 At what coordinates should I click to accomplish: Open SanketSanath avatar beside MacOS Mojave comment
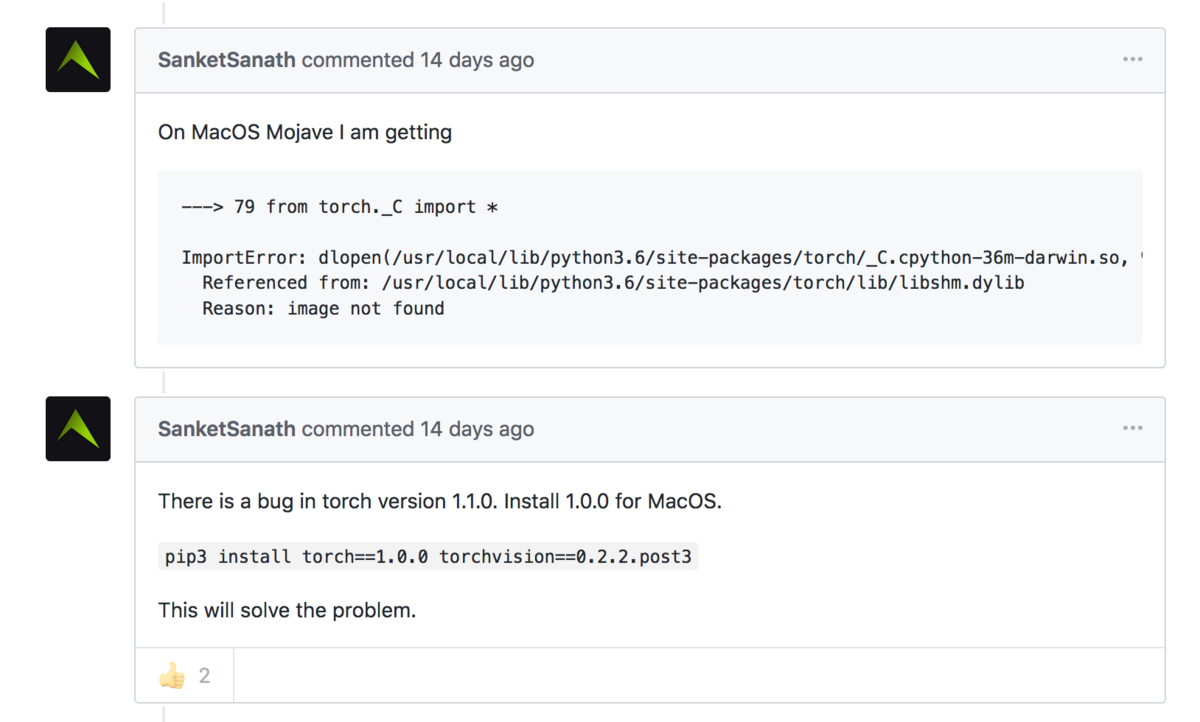[x=78, y=60]
